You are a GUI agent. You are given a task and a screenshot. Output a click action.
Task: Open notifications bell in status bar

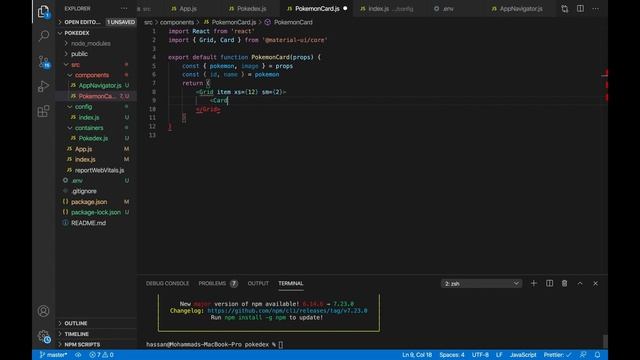(x=598, y=355)
